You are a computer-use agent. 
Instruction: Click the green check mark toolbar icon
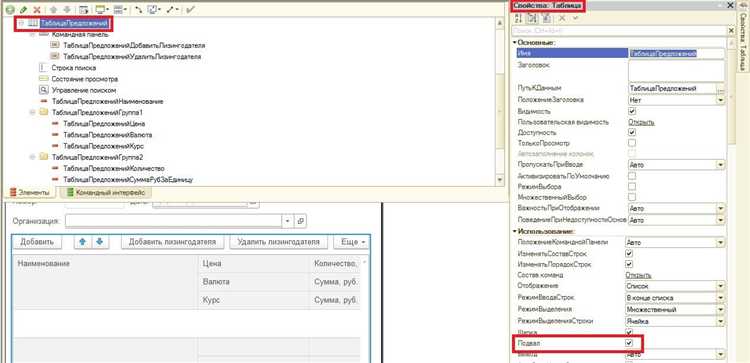coord(190,10)
